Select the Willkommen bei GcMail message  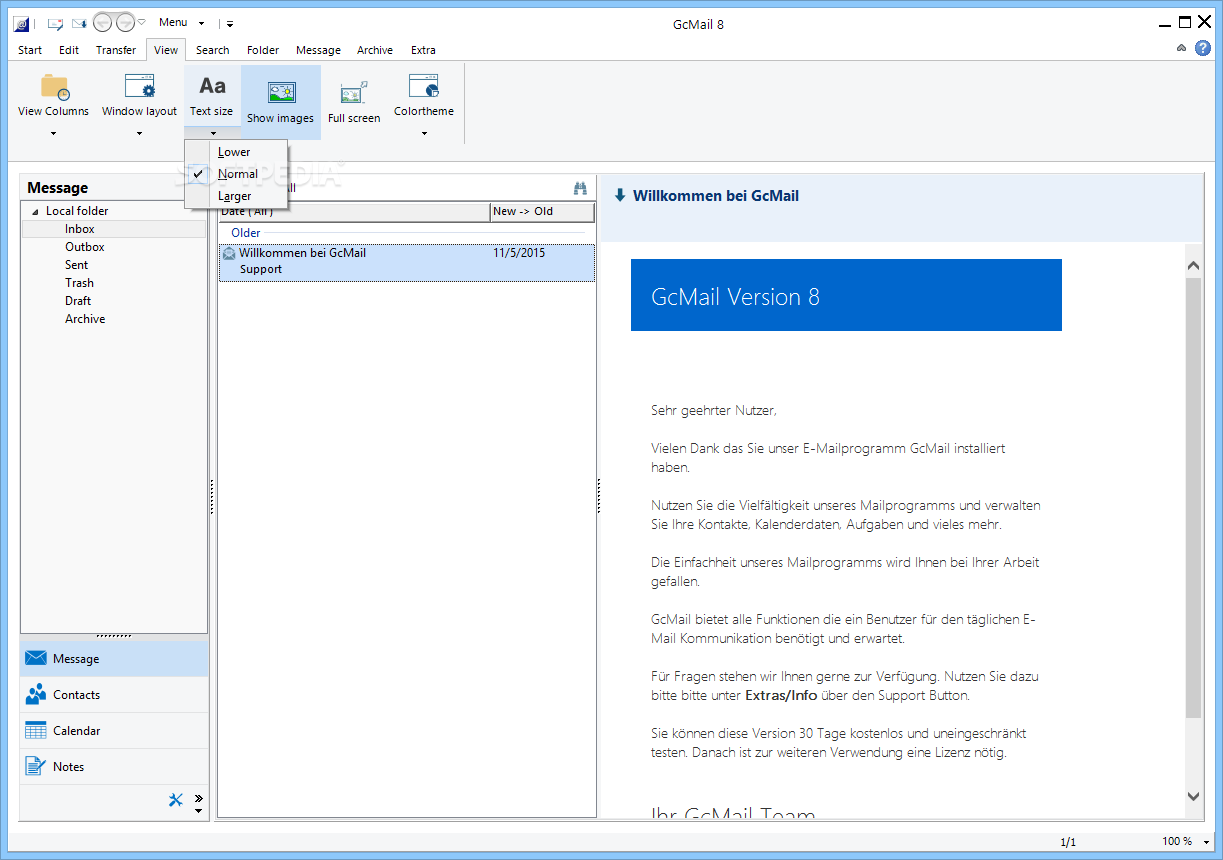[407, 262]
